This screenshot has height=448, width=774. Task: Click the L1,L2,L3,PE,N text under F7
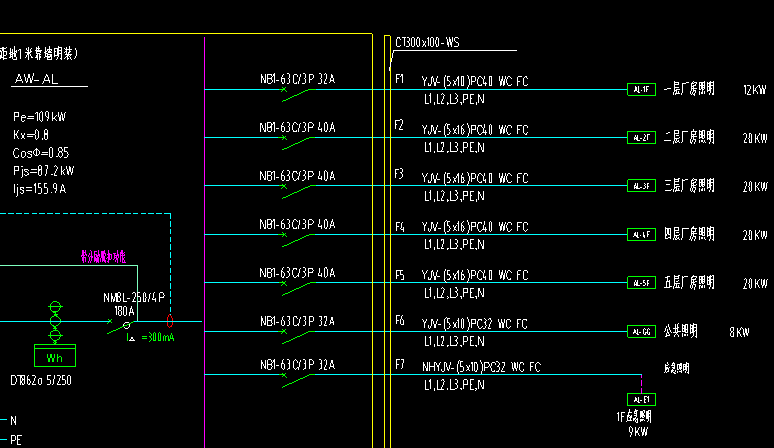(x=454, y=385)
